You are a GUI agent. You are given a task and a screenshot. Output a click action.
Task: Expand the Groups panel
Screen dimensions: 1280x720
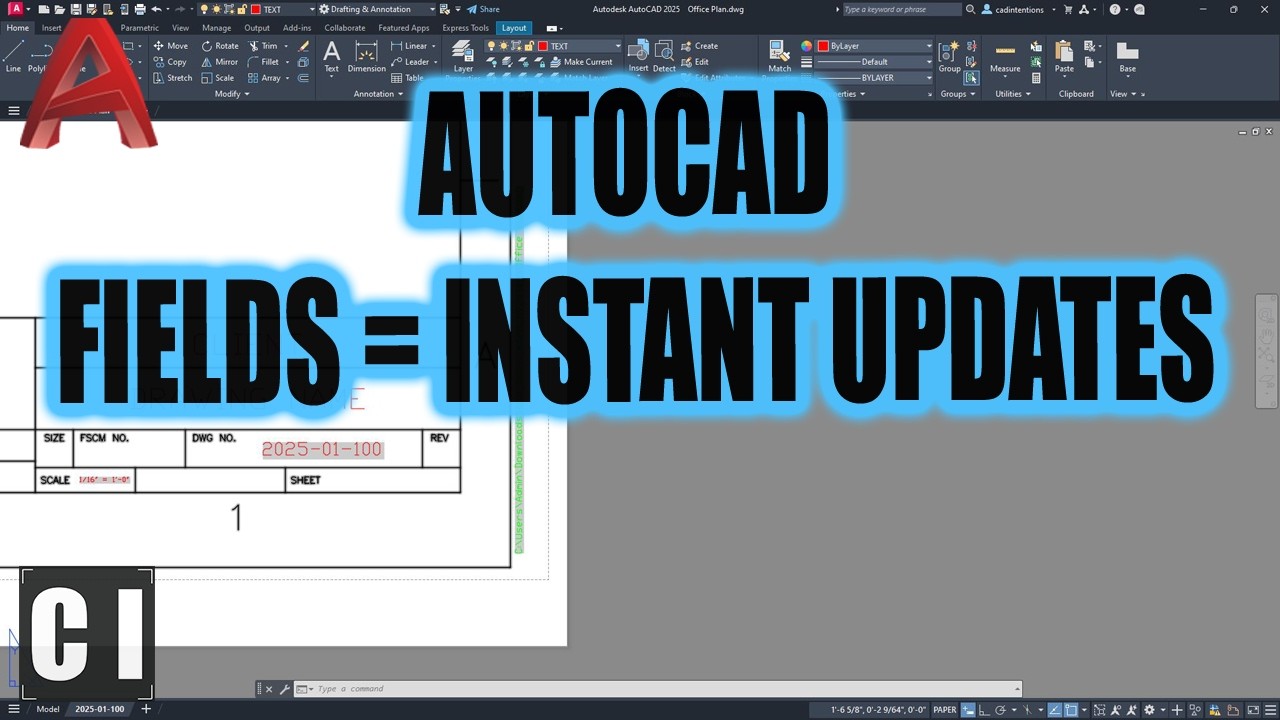pyautogui.click(x=957, y=94)
